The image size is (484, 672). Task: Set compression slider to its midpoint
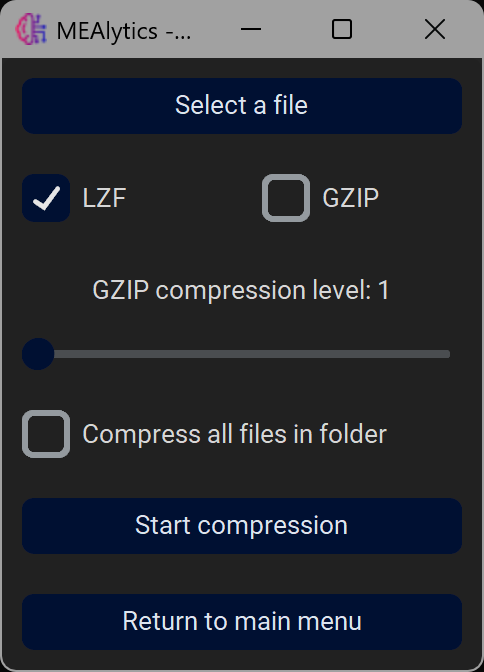[x=244, y=354]
